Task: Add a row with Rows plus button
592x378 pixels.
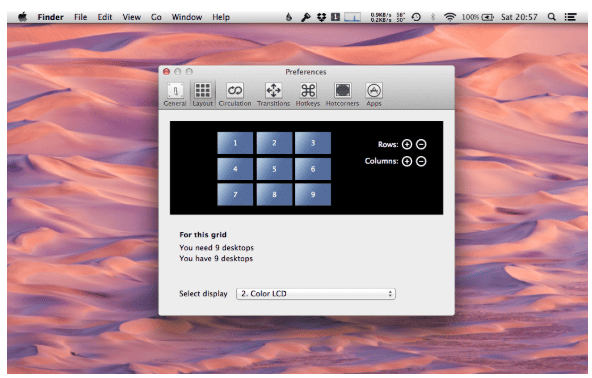Action: (407, 144)
